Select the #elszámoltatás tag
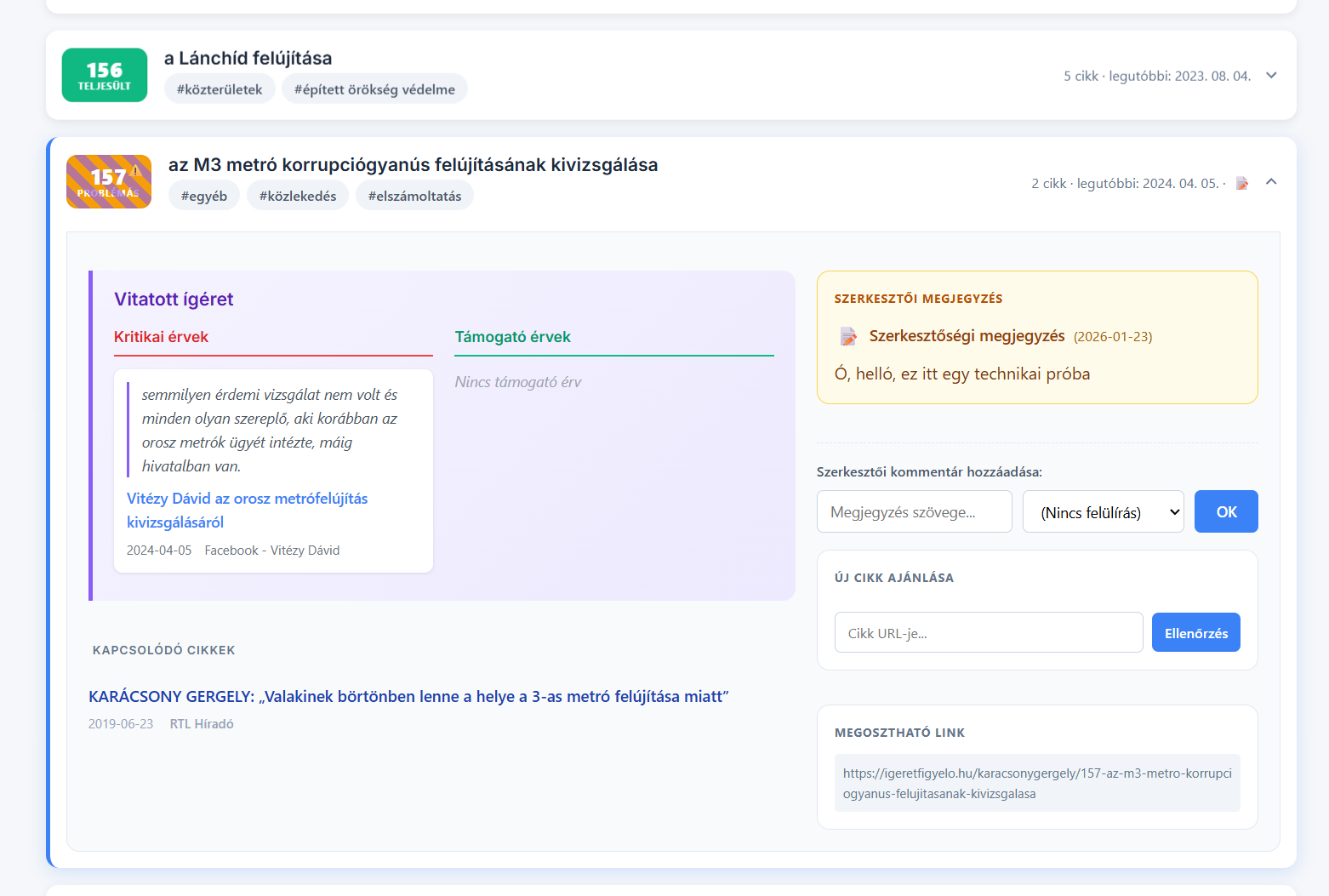The image size is (1329, 896). [x=414, y=196]
